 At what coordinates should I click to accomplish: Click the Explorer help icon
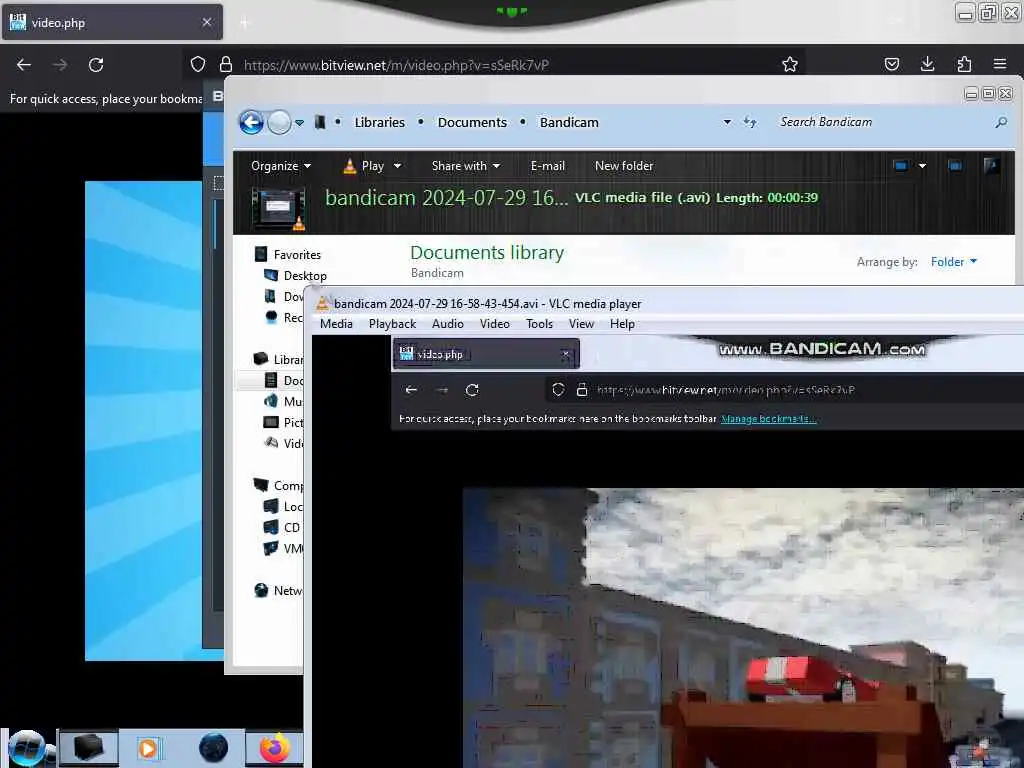pos(991,166)
